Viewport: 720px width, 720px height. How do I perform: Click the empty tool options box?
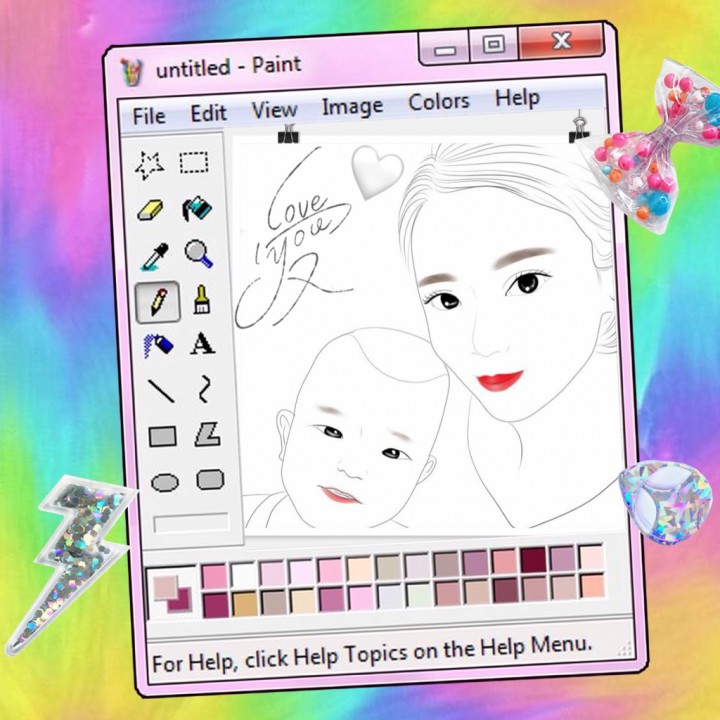(x=191, y=523)
